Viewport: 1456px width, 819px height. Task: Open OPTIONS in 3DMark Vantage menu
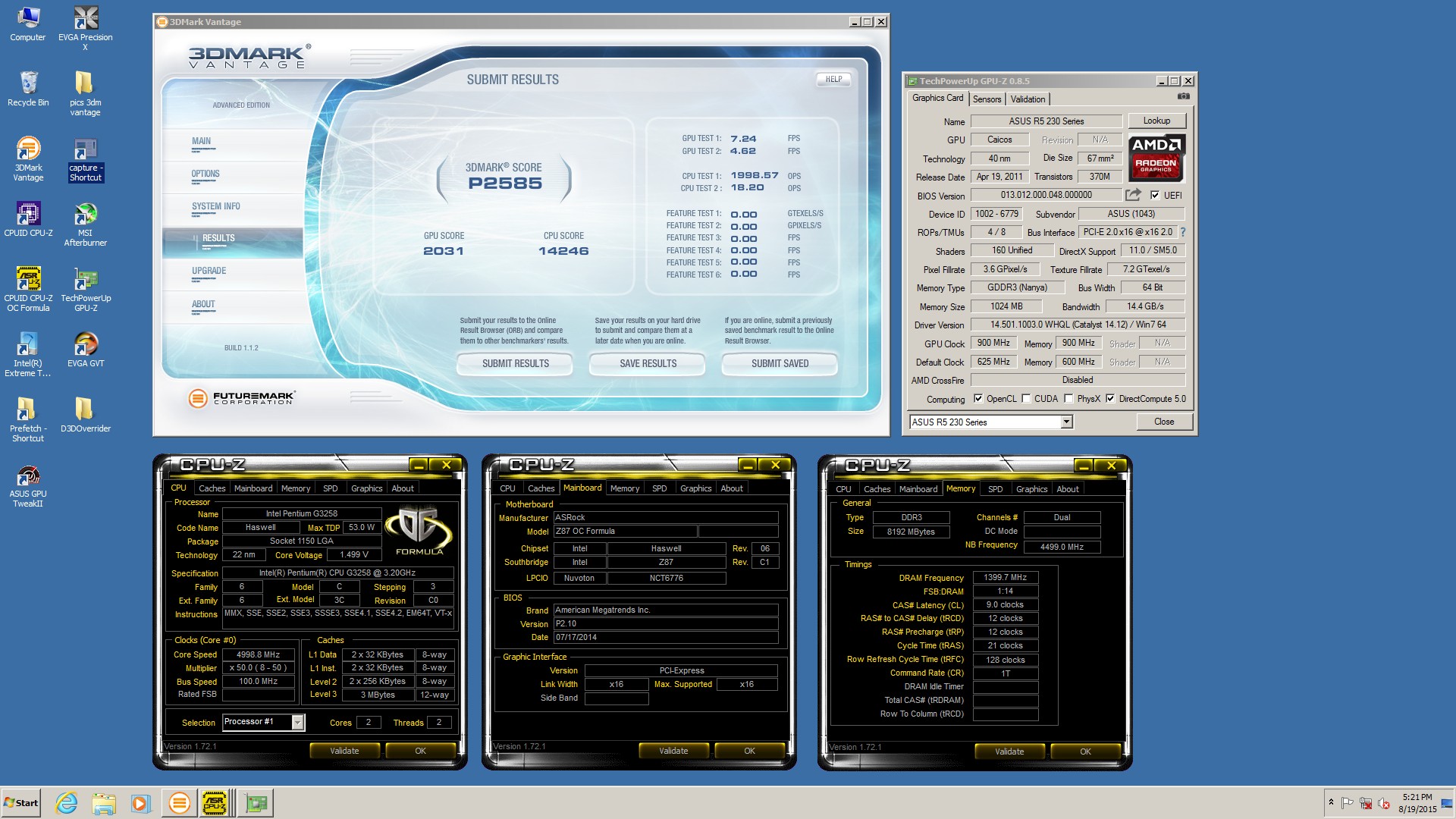coord(206,174)
